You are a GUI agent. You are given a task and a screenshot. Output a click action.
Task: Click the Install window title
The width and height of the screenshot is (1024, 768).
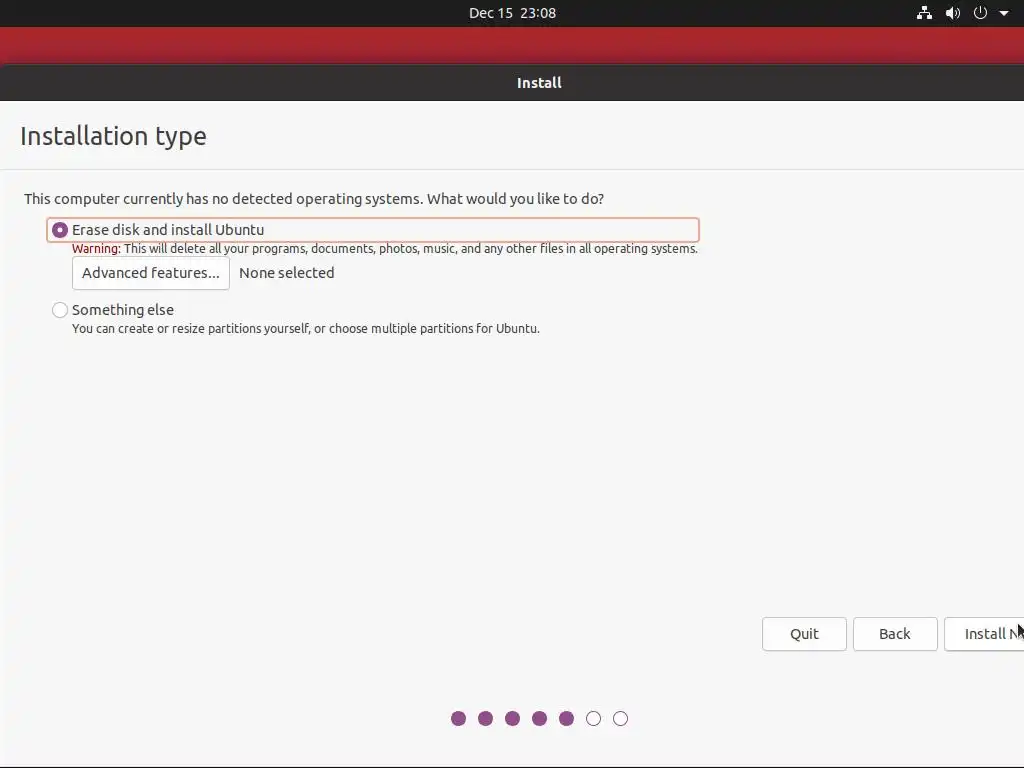point(539,83)
